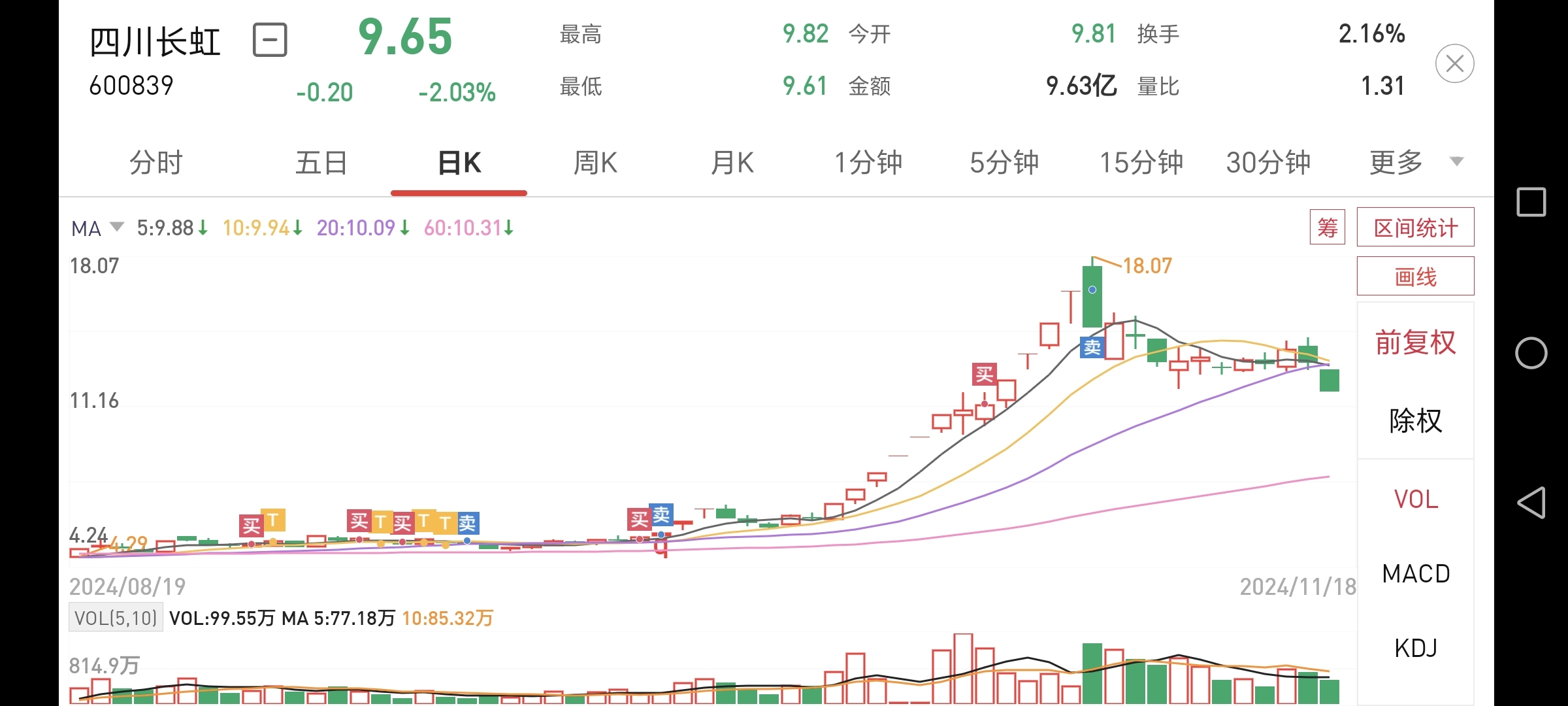
Task: Open the 筹 chip distribution icon
Action: point(1327,227)
